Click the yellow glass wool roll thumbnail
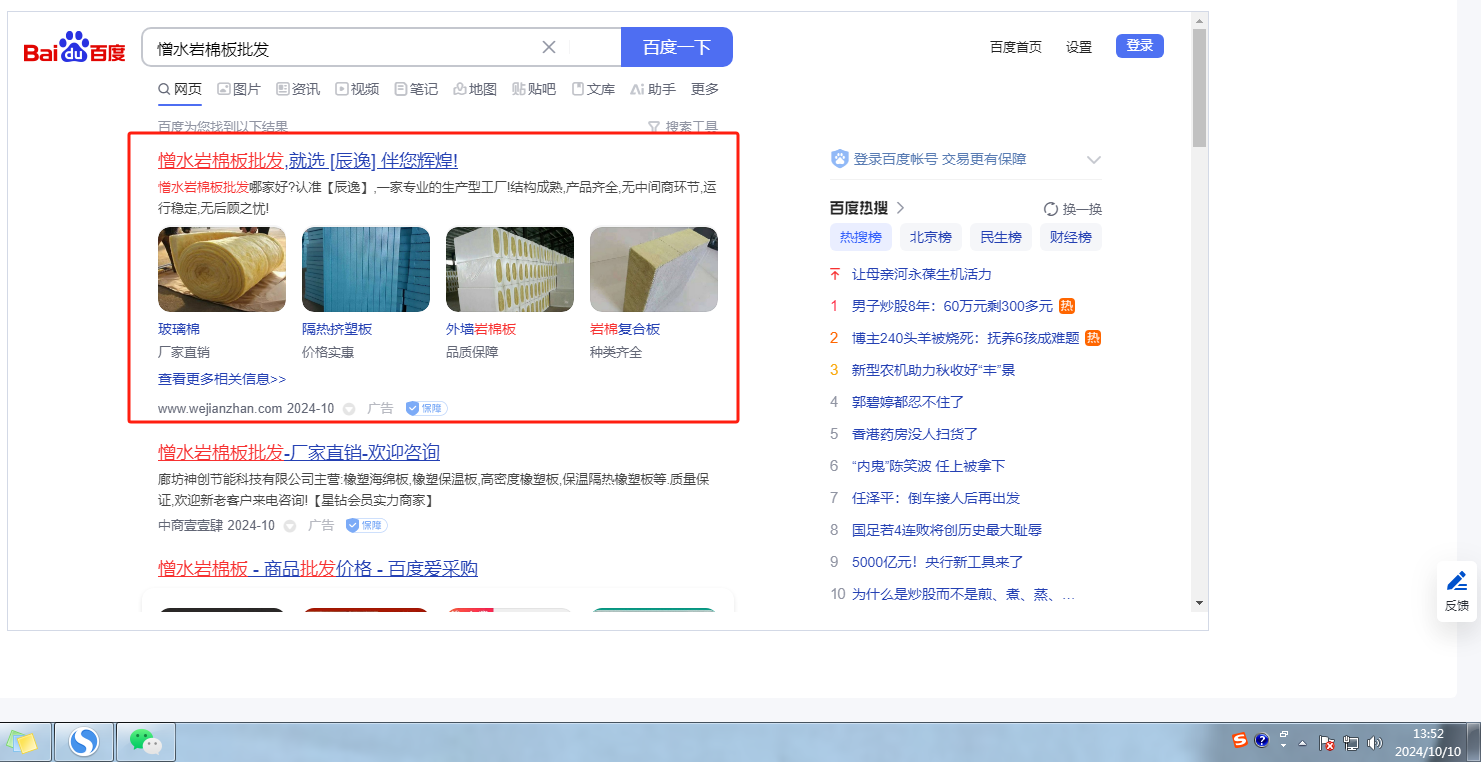The height and width of the screenshot is (762, 1481). (x=222, y=270)
